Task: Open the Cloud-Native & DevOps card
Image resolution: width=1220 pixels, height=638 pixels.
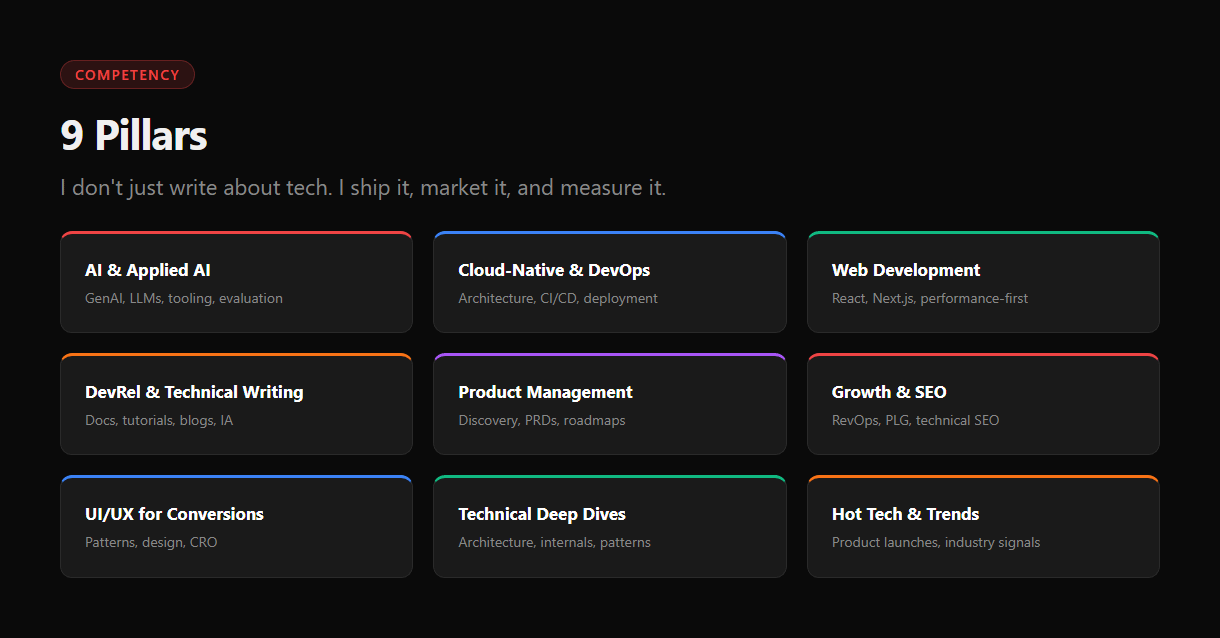Action: [x=610, y=282]
